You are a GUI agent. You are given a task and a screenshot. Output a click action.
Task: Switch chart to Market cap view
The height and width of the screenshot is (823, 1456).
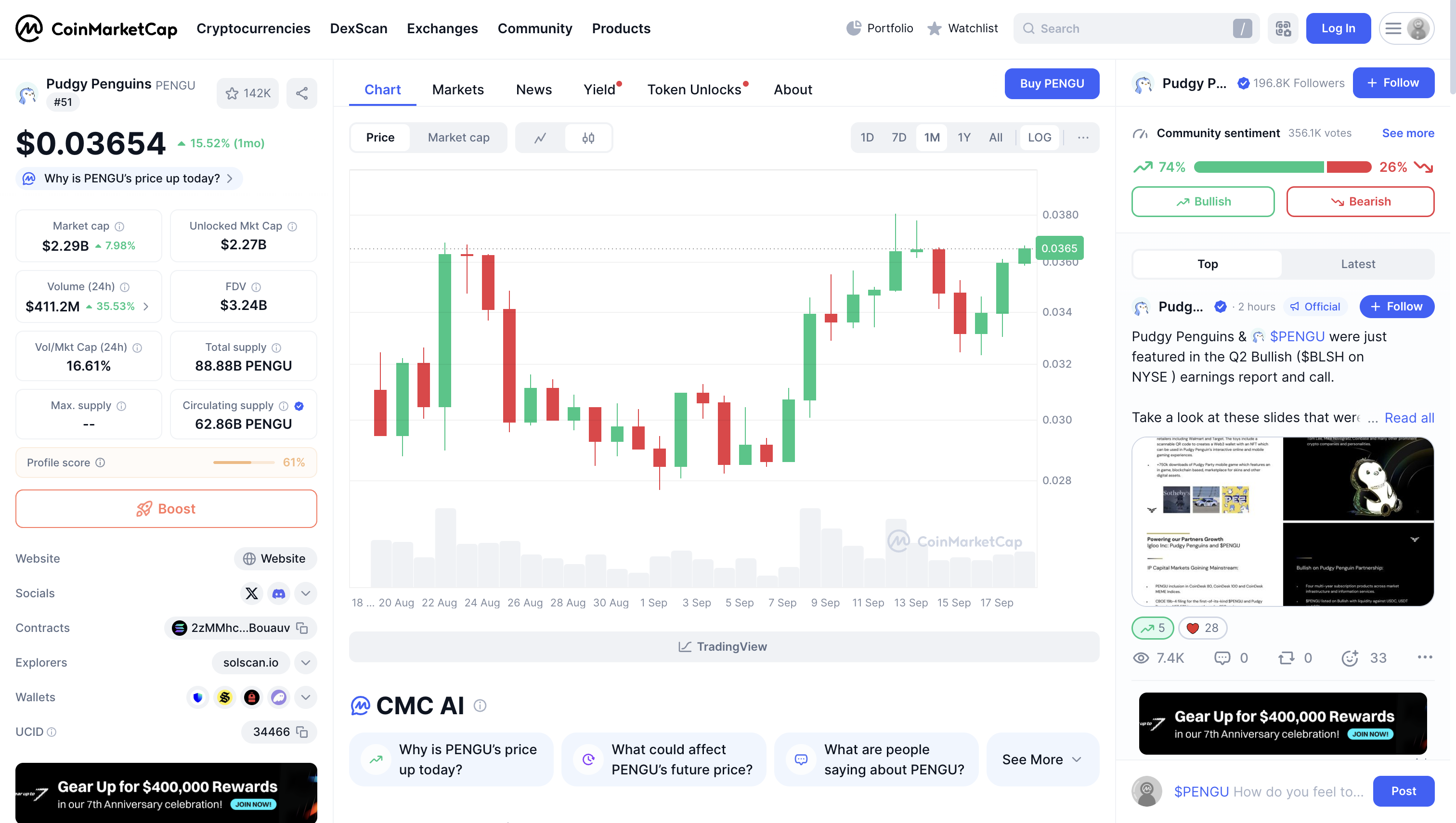click(x=458, y=137)
